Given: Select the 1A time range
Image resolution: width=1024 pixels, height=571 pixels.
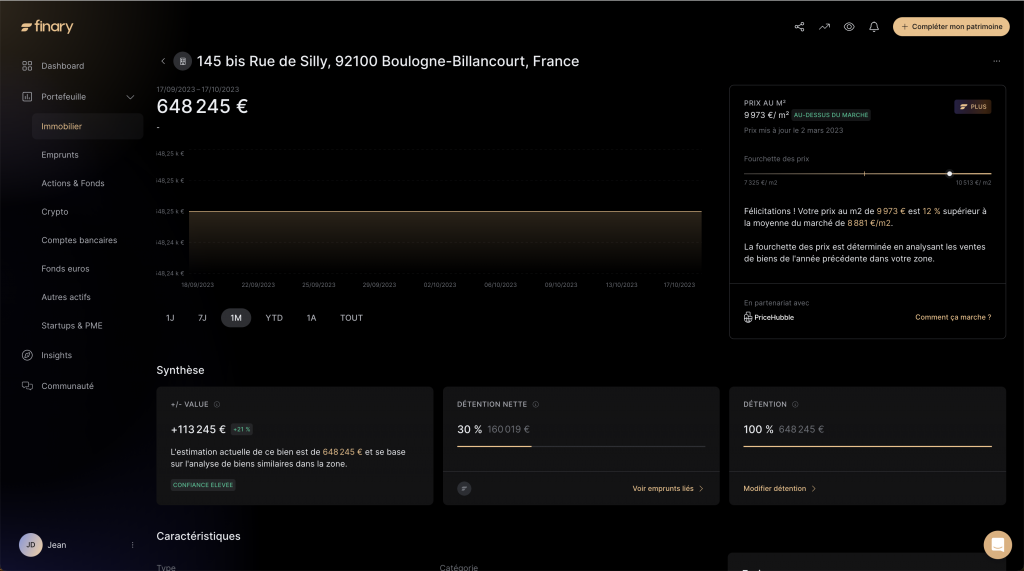Looking at the screenshot, I should pyautogui.click(x=311, y=318).
